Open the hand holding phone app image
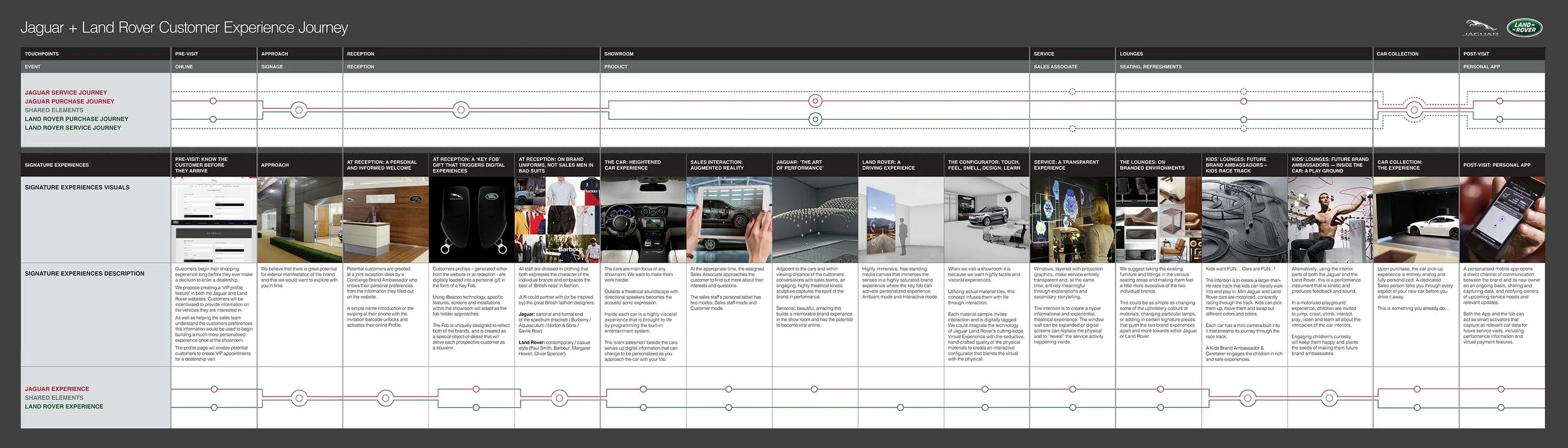The width and height of the screenshot is (1568, 448). pos(1503,220)
